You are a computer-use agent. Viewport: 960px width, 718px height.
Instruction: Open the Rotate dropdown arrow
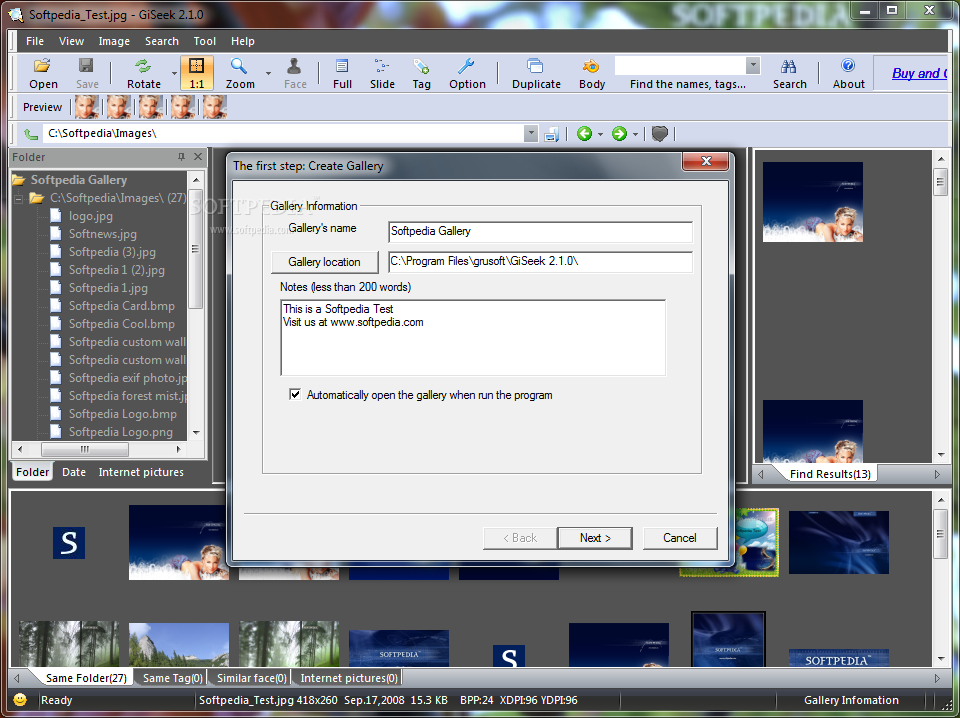click(174, 73)
